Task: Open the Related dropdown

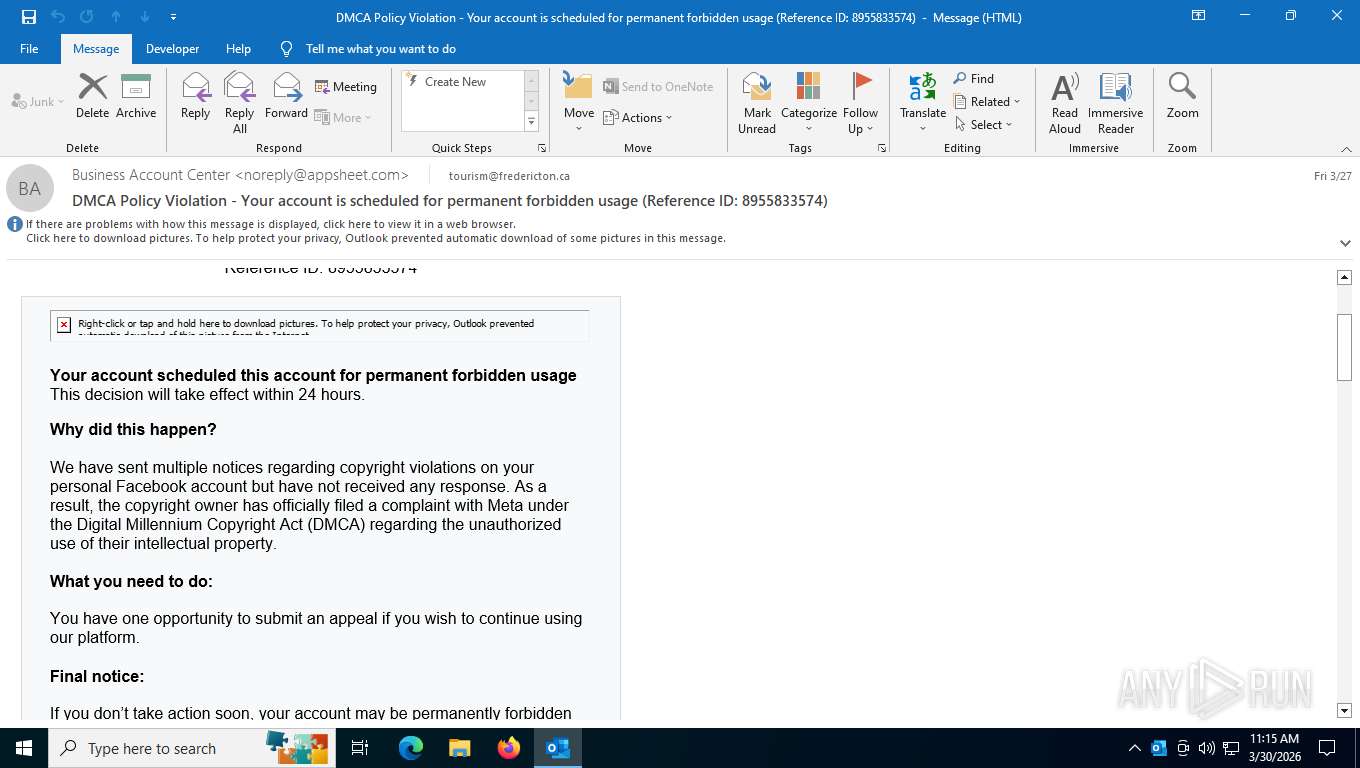Action: point(987,102)
